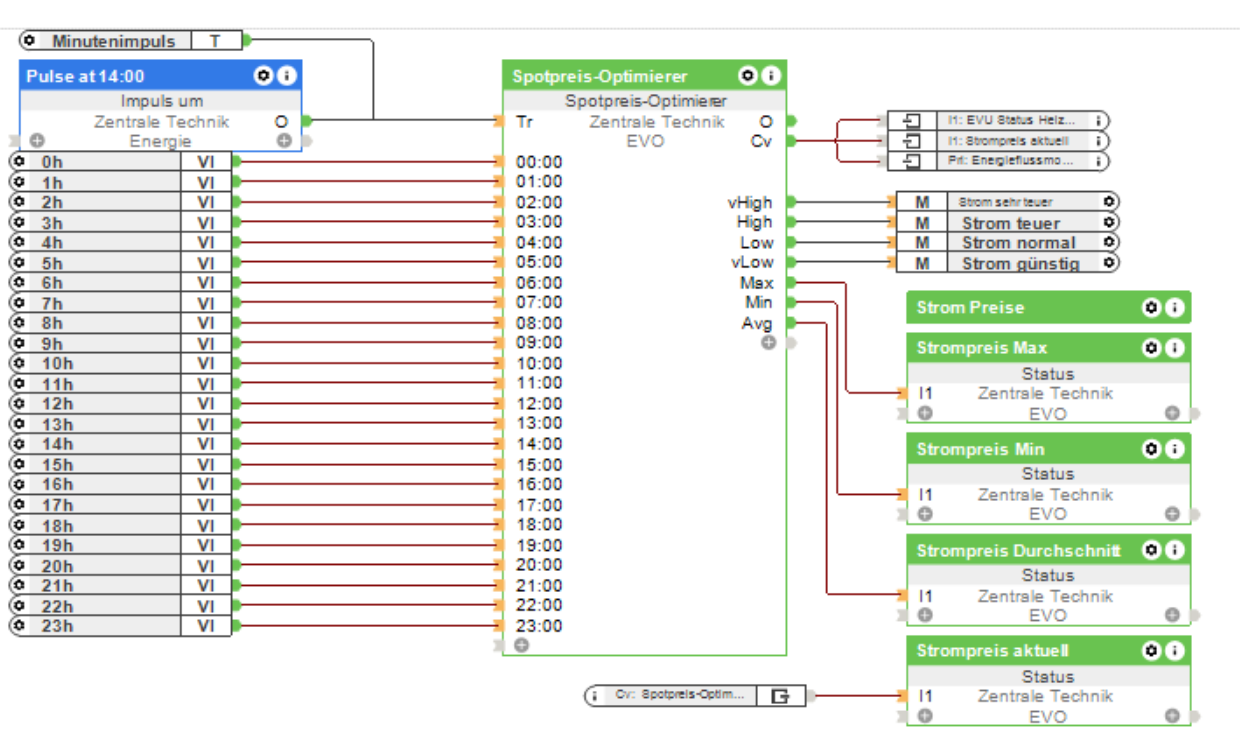Click info icon on EVU Status connector
1240x744 pixels.
pyautogui.click(x=1098, y=120)
